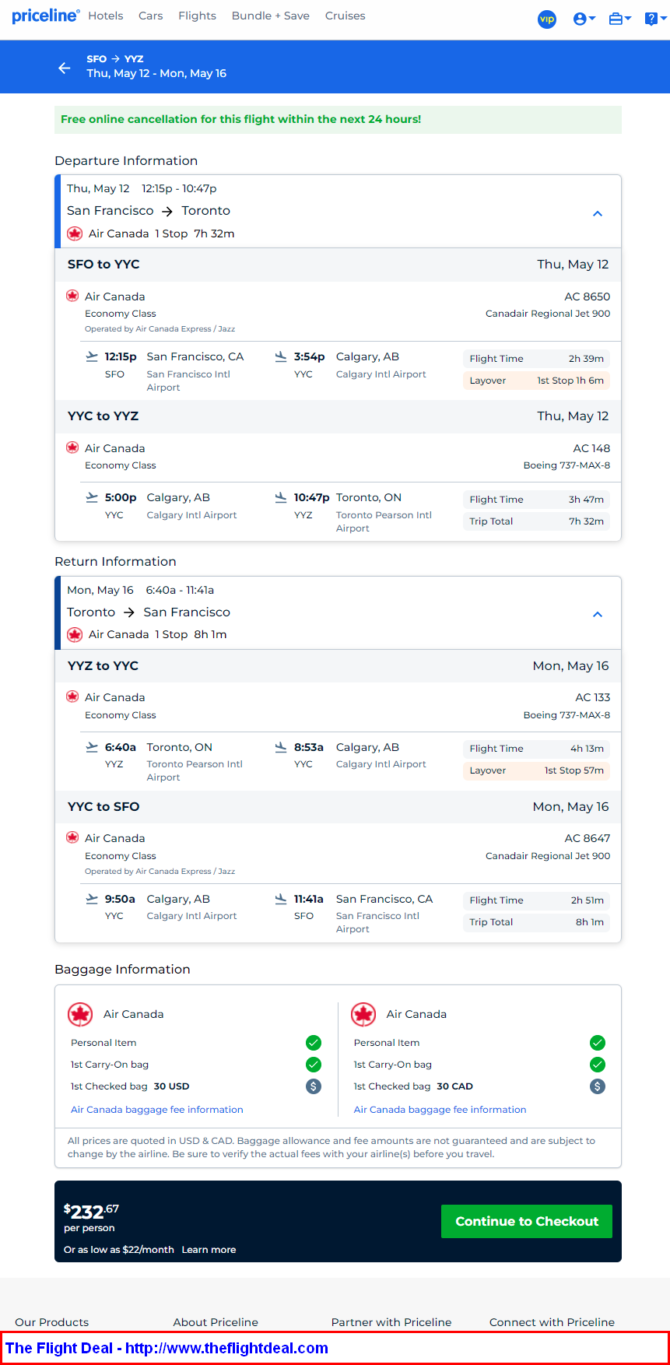Screen dimensions: 670x1365
Task: Collapse the return flight details
Action: pyautogui.click(x=597, y=614)
